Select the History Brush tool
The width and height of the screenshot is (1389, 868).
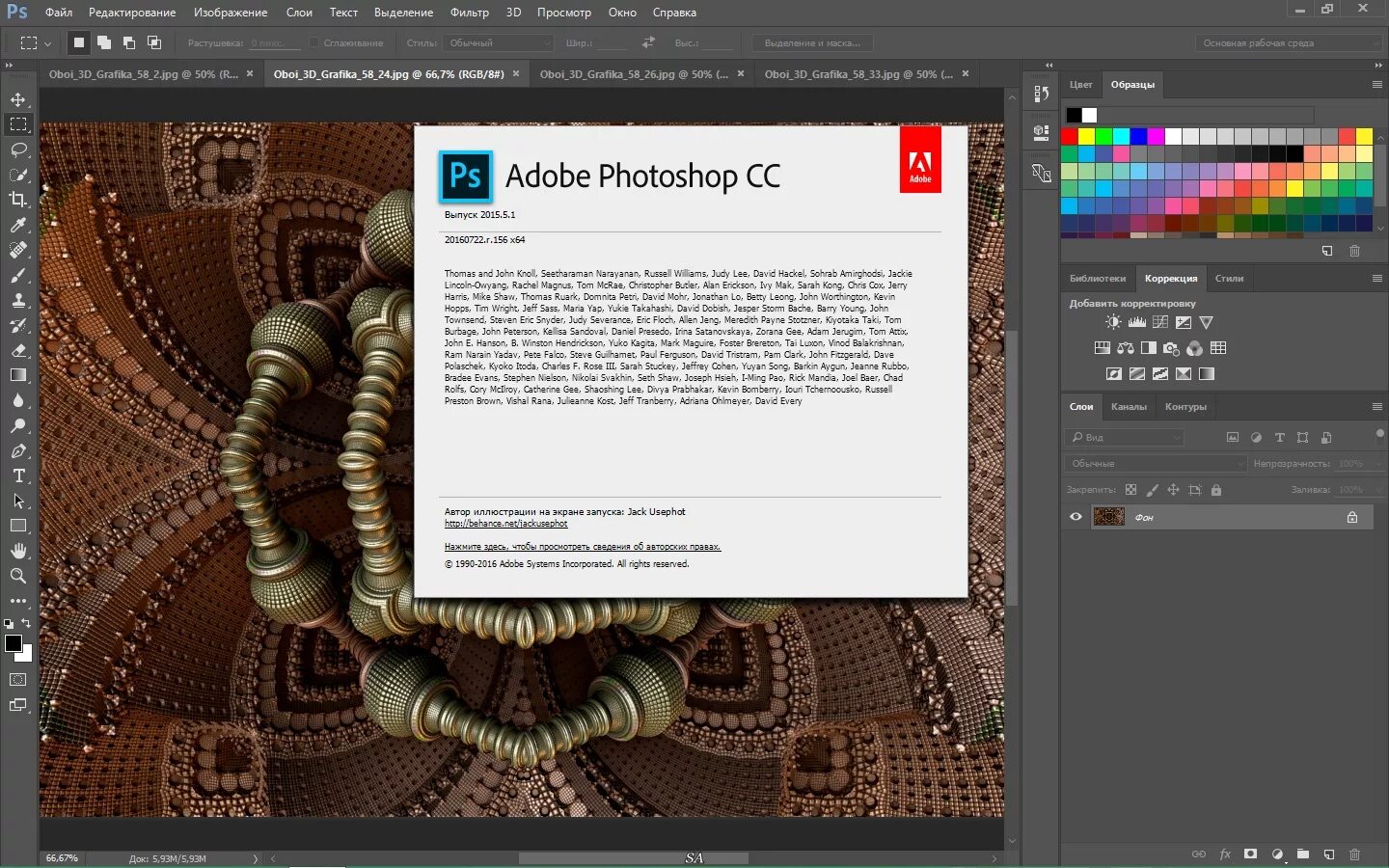pos(18,325)
